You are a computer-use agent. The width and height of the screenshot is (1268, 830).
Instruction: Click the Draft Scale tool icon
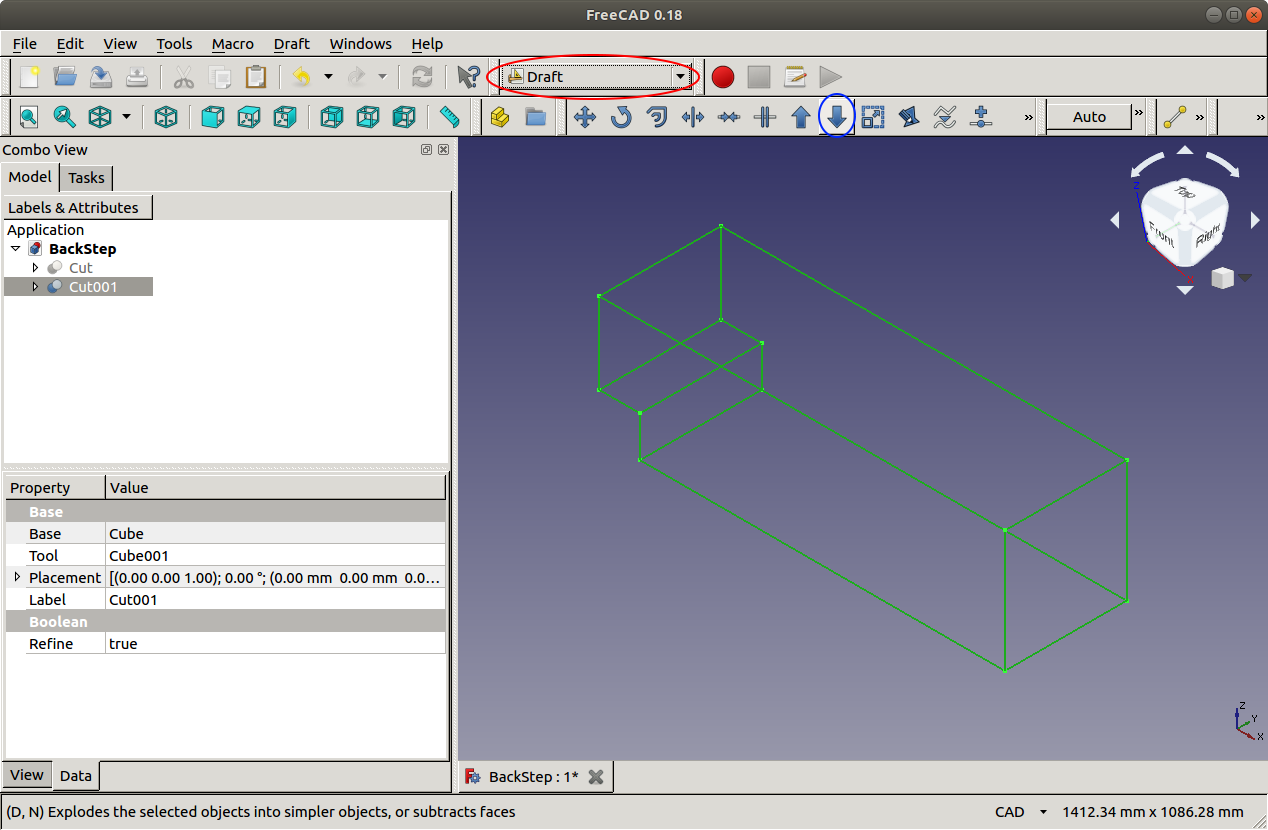[x=873, y=117]
